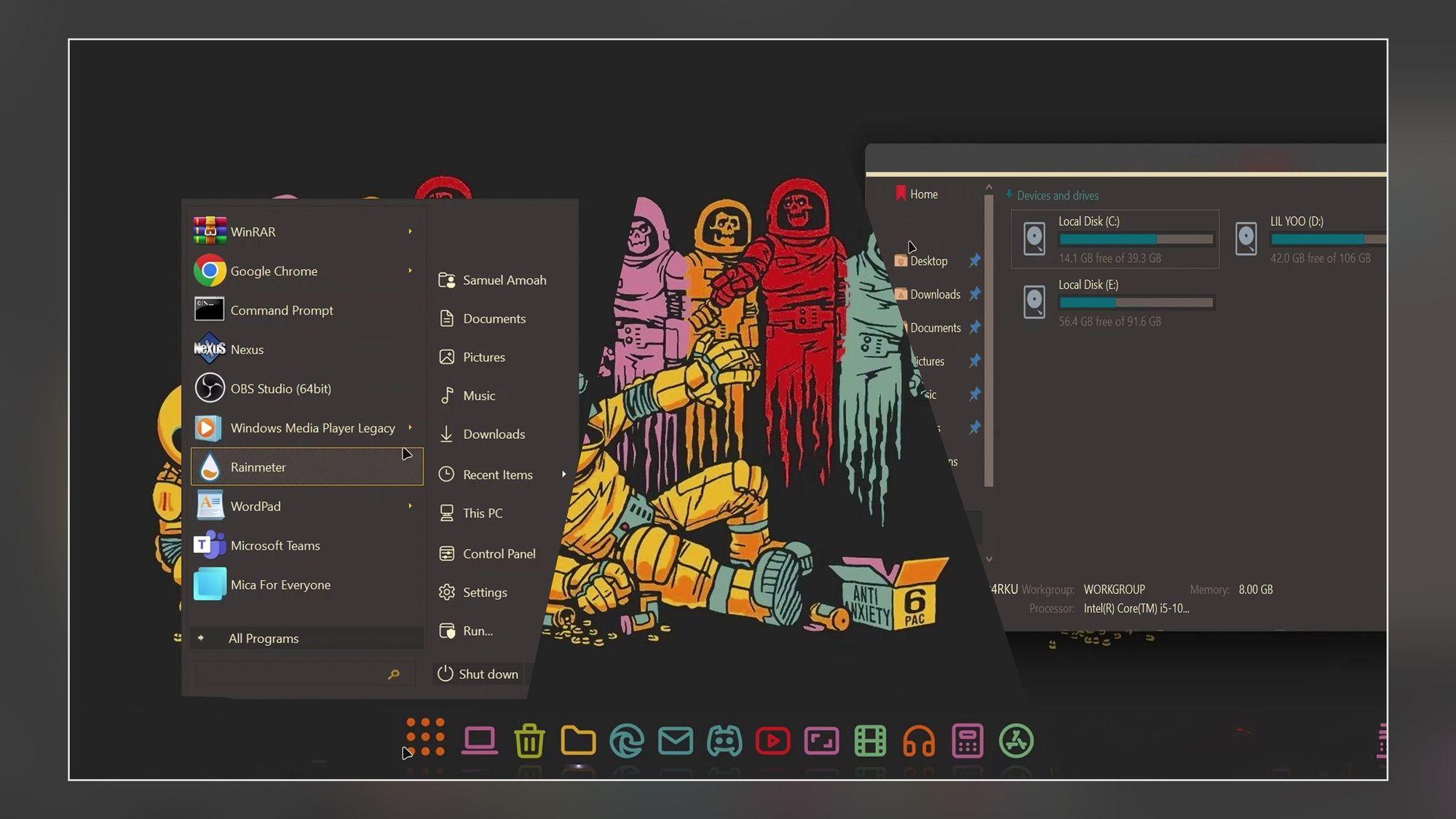The width and height of the screenshot is (1456, 819).
Task: Expand Google Chrome jump list arrow
Action: point(411,271)
